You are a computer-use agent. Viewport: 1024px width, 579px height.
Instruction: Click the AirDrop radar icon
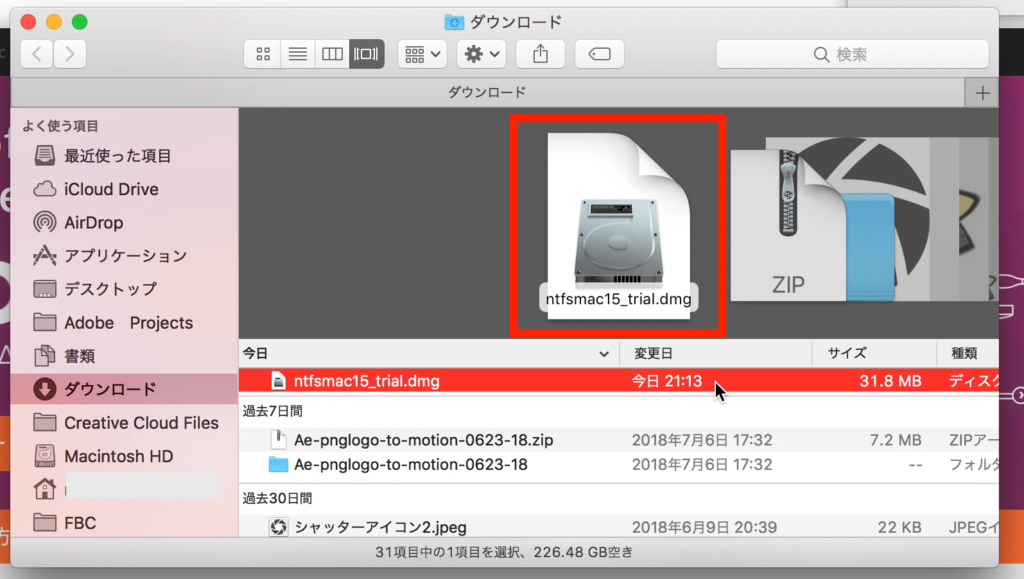tap(44, 223)
